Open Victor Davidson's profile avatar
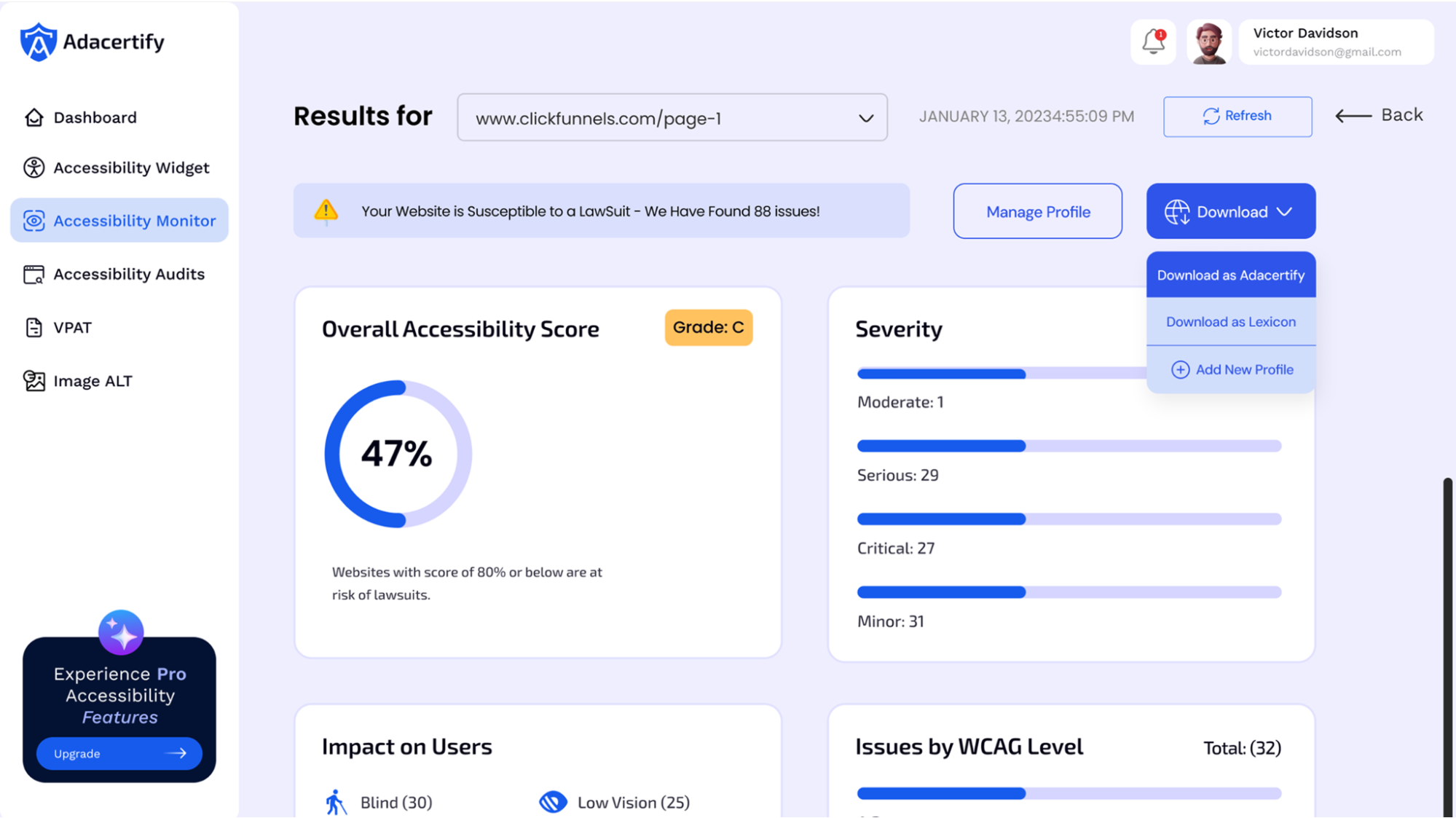The height and width of the screenshot is (818, 1456). coord(1209,42)
